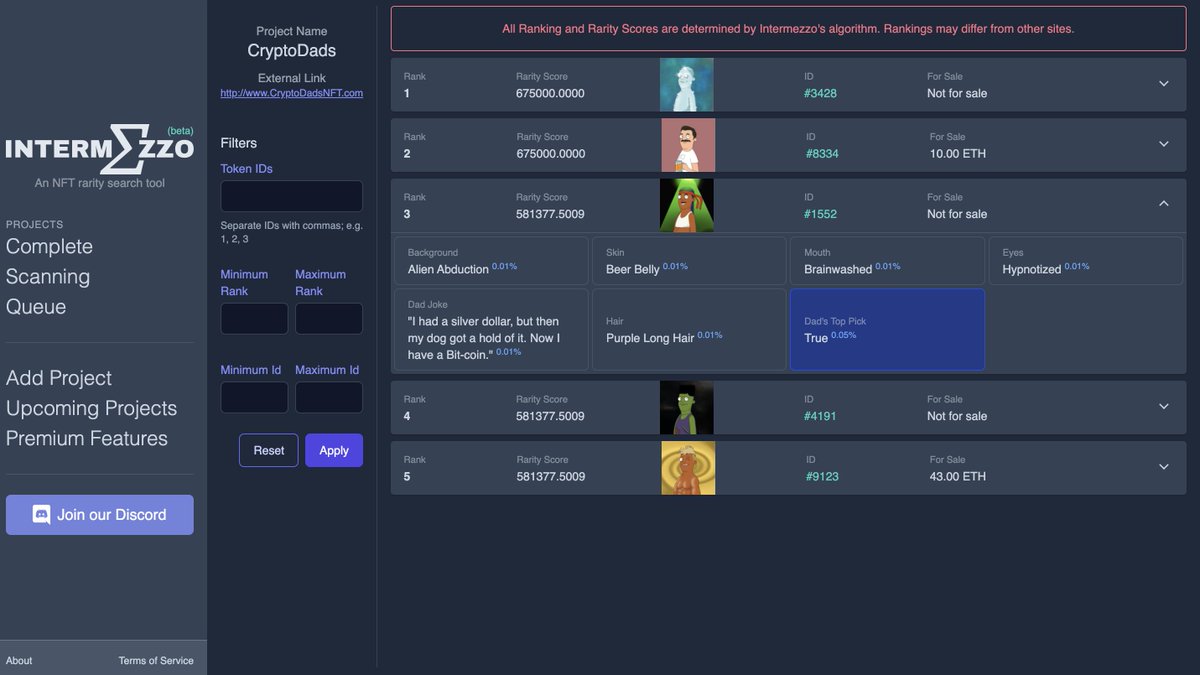Select the Hypnotized eyes trait
This screenshot has width=1200, height=675.
1085,261
